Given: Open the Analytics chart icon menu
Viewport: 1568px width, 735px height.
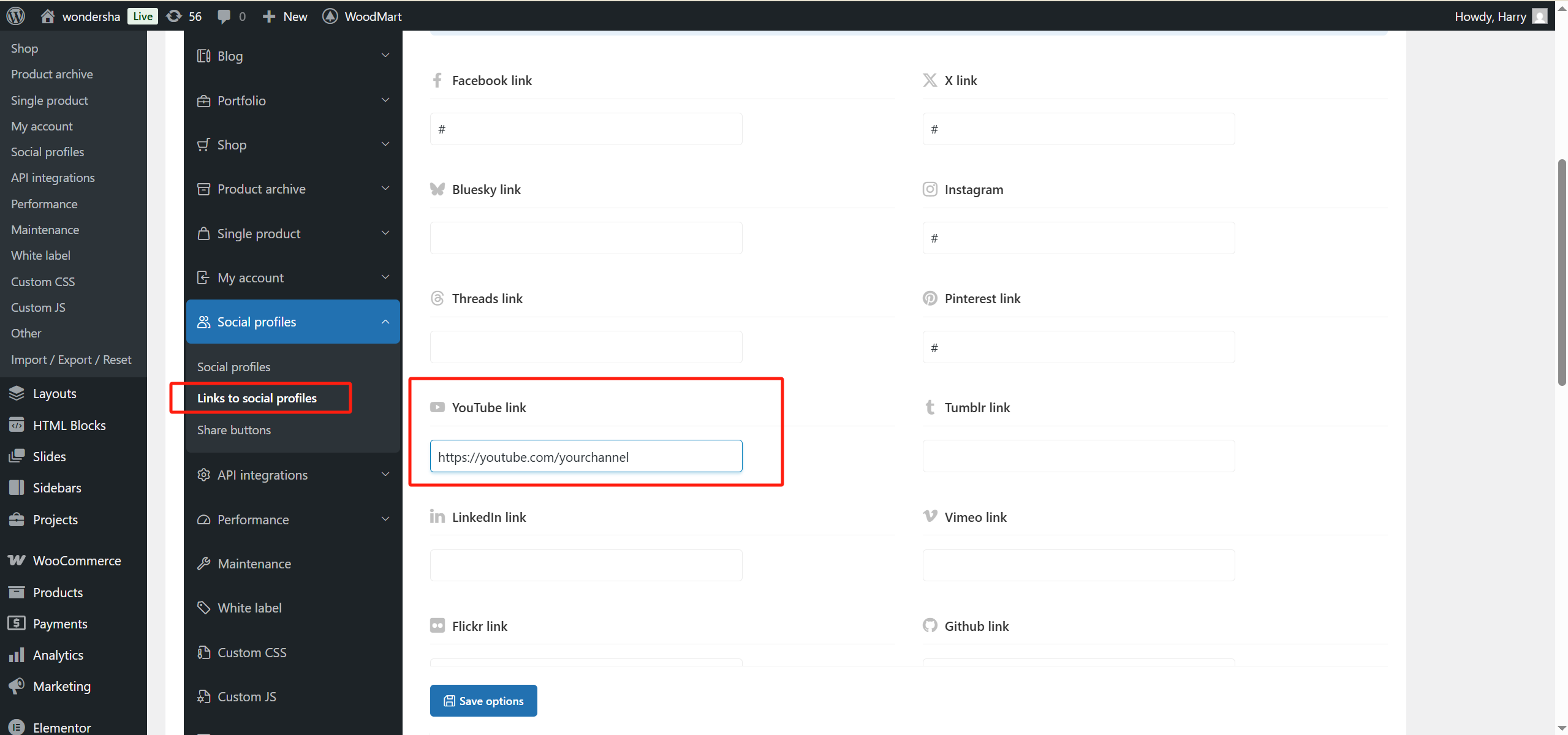Looking at the screenshot, I should click(17, 655).
